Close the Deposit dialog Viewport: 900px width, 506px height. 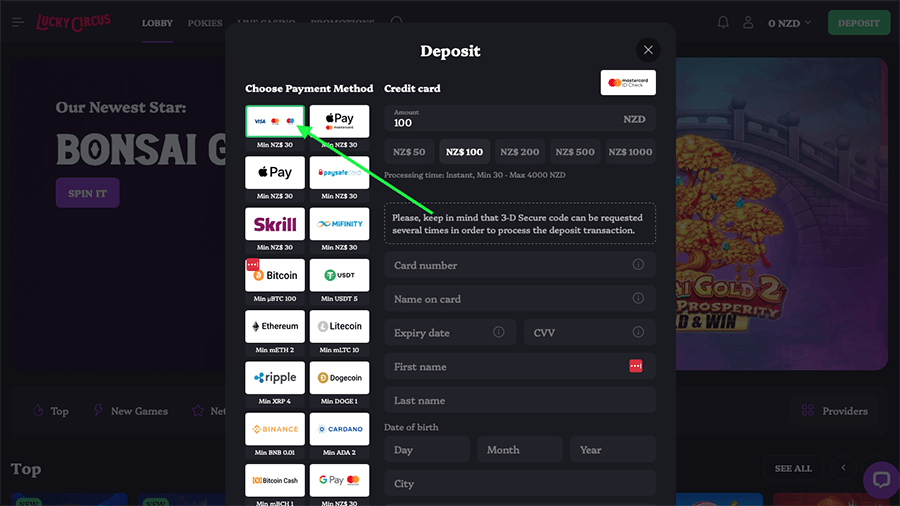pyautogui.click(x=648, y=50)
